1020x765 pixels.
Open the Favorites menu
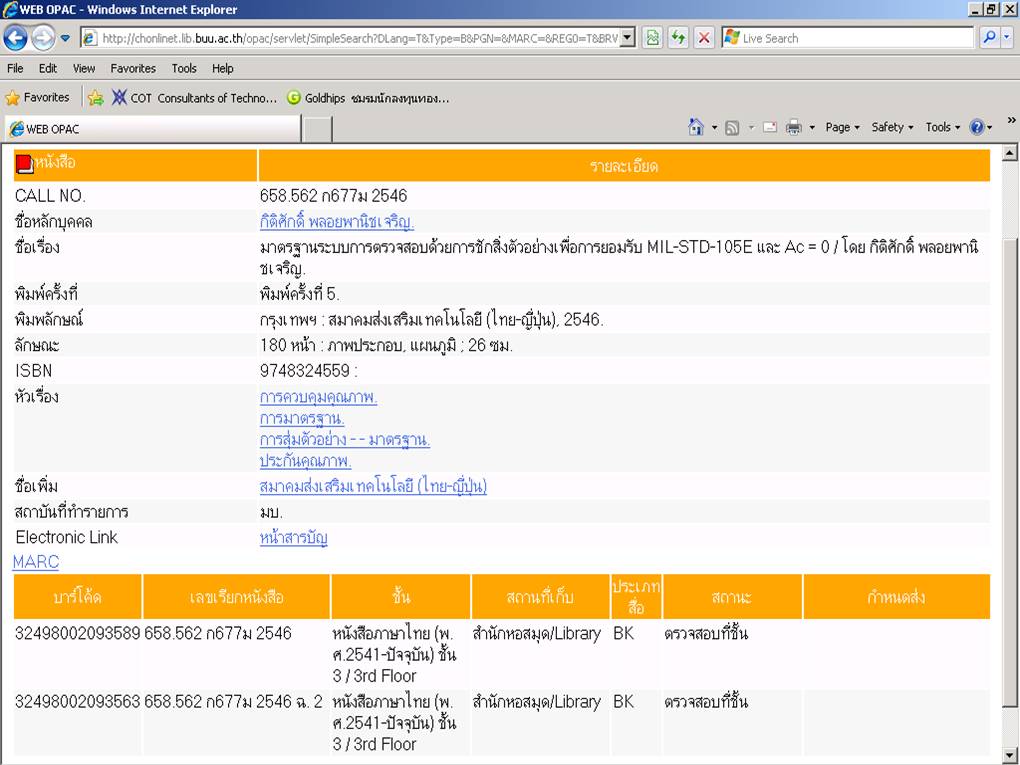coord(133,68)
